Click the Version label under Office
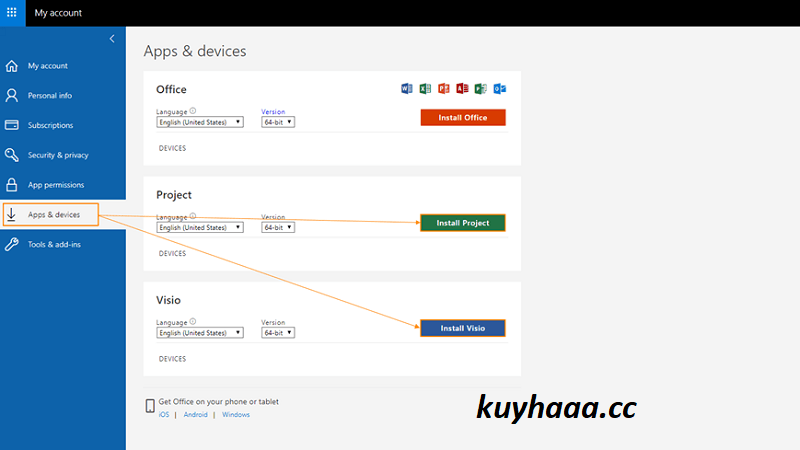The width and height of the screenshot is (800, 450). (273, 112)
